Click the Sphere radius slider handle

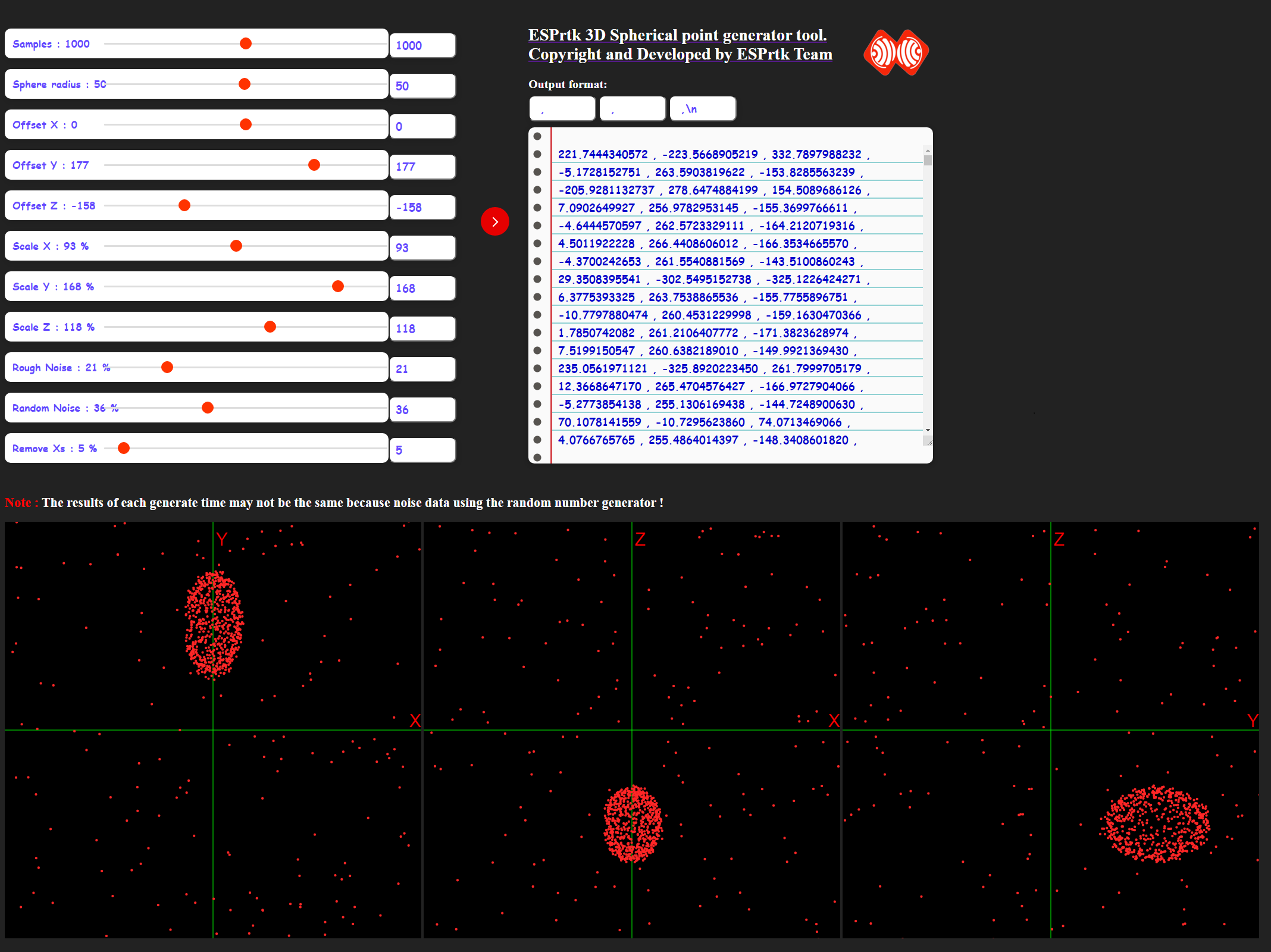[x=245, y=84]
